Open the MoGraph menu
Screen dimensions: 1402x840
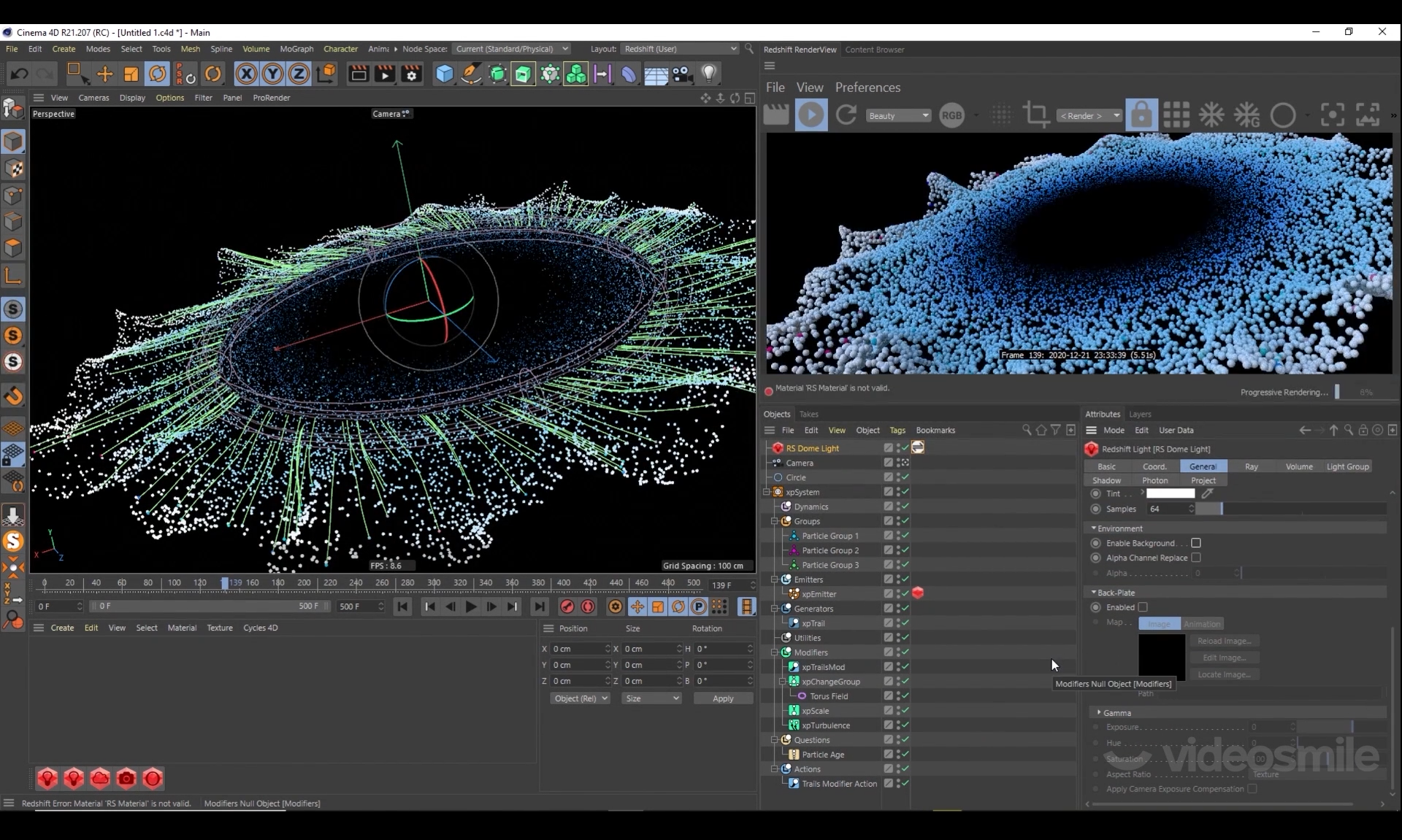coord(296,49)
